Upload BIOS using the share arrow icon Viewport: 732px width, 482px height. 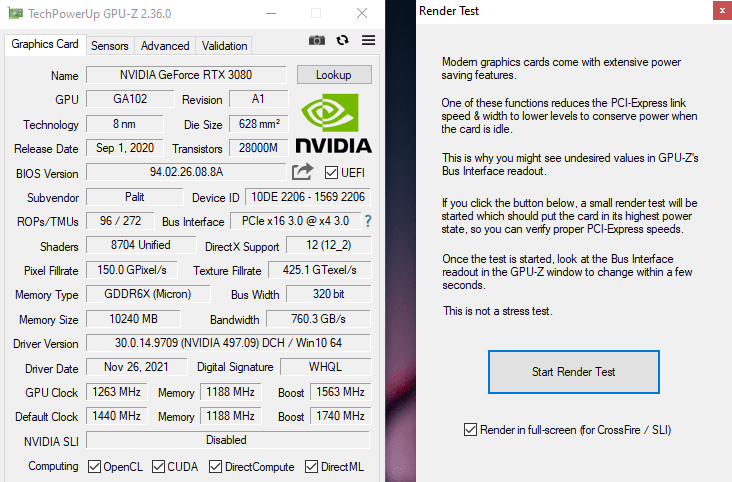pyautogui.click(x=302, y=172)
